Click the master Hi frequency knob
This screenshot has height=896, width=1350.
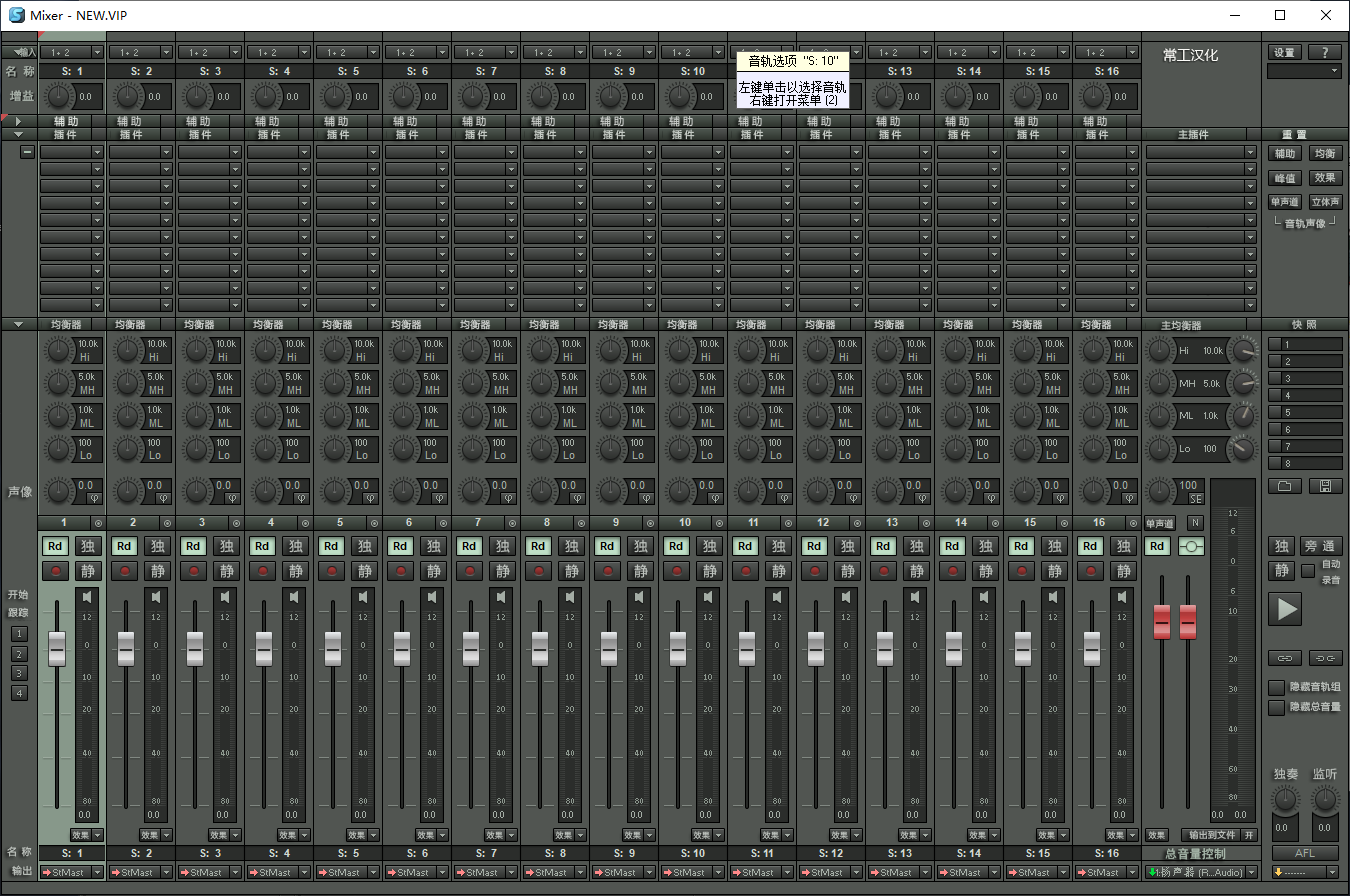click(x=1243, y=350)
